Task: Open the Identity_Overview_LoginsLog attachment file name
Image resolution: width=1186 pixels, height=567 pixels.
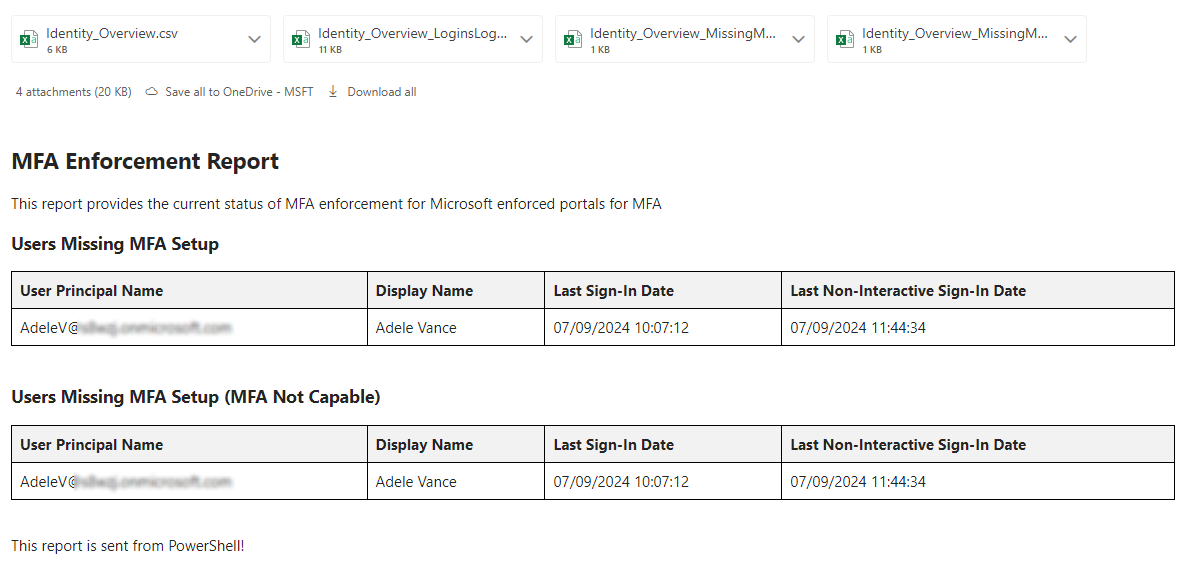Action: [x=412, y=34]
